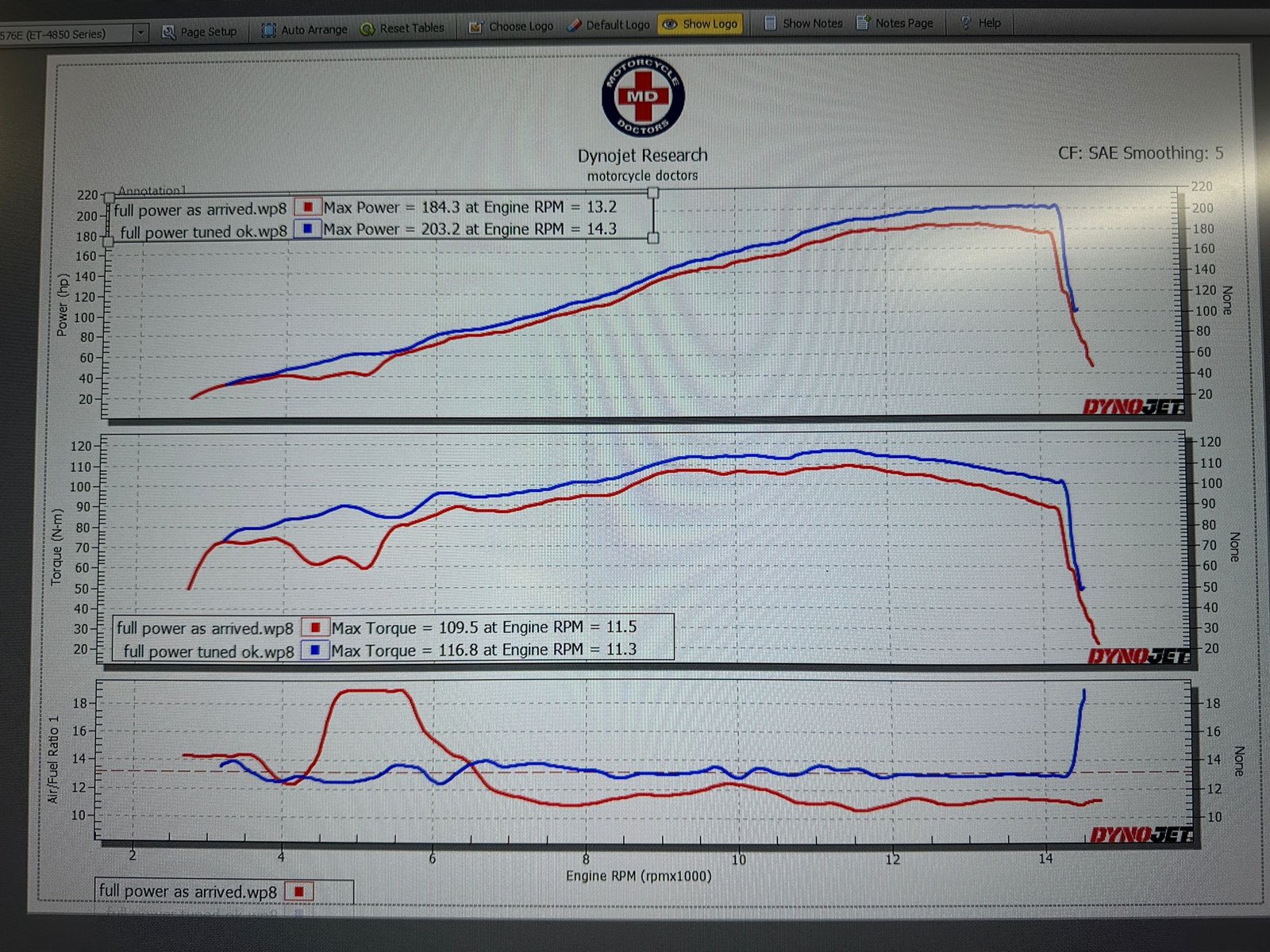1270x952 pixels.
Task: Open the Choose Logo picker icon
Action: point(476,27)
